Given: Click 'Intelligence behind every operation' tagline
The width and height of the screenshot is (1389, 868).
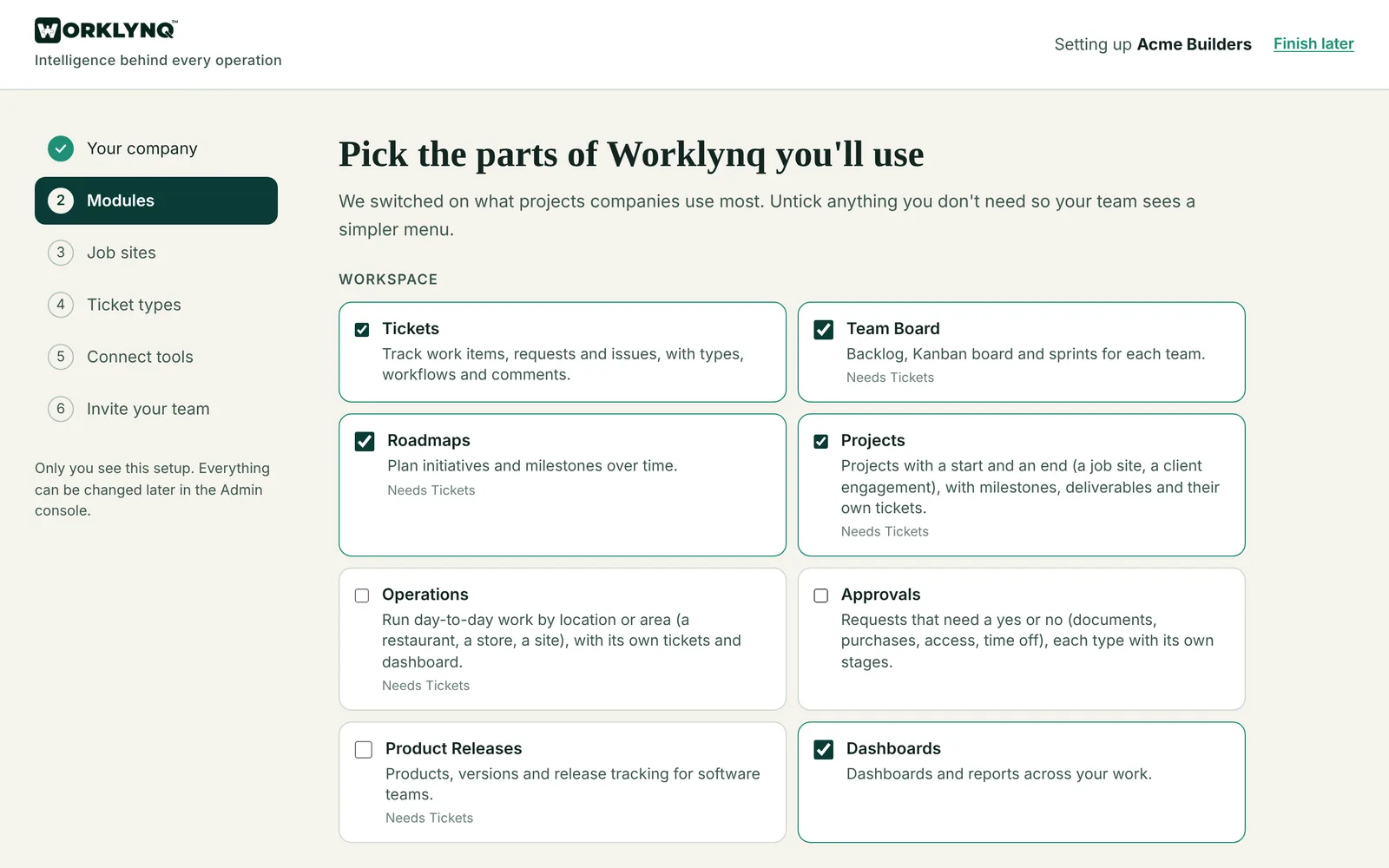Looking at the screenshot, I should coord(158,61).
